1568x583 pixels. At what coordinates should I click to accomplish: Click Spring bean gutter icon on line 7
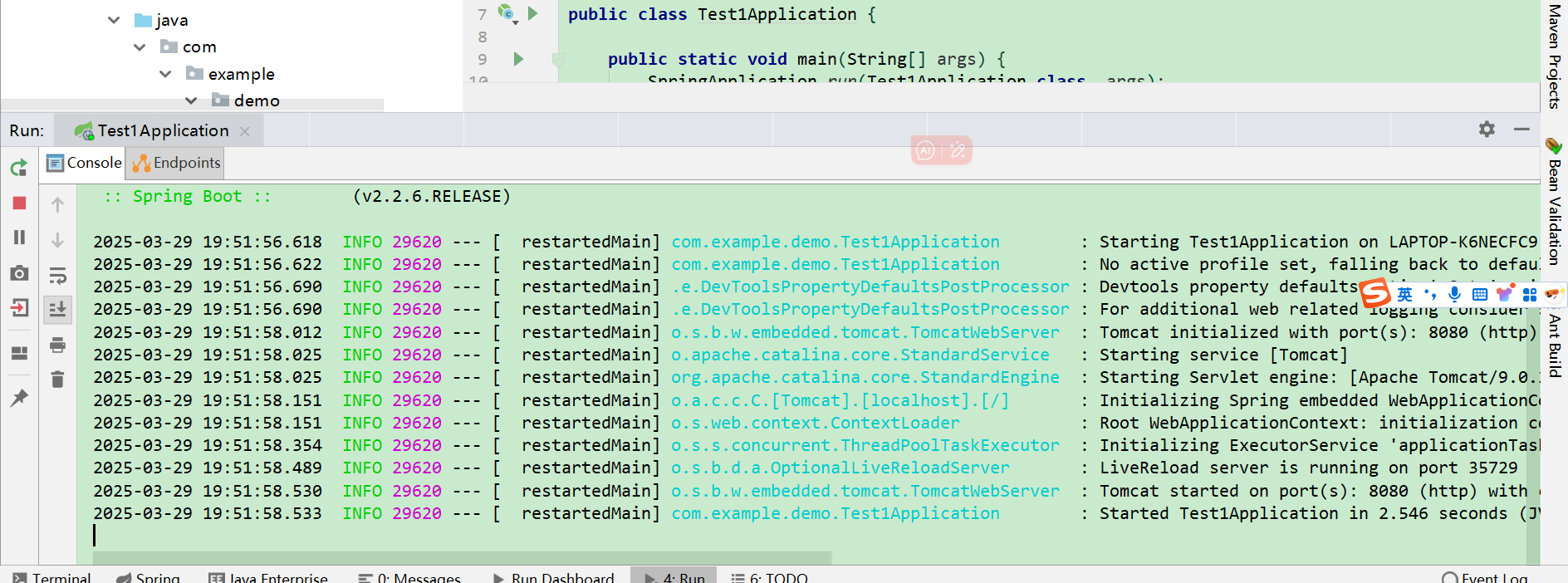pos(507,13)
